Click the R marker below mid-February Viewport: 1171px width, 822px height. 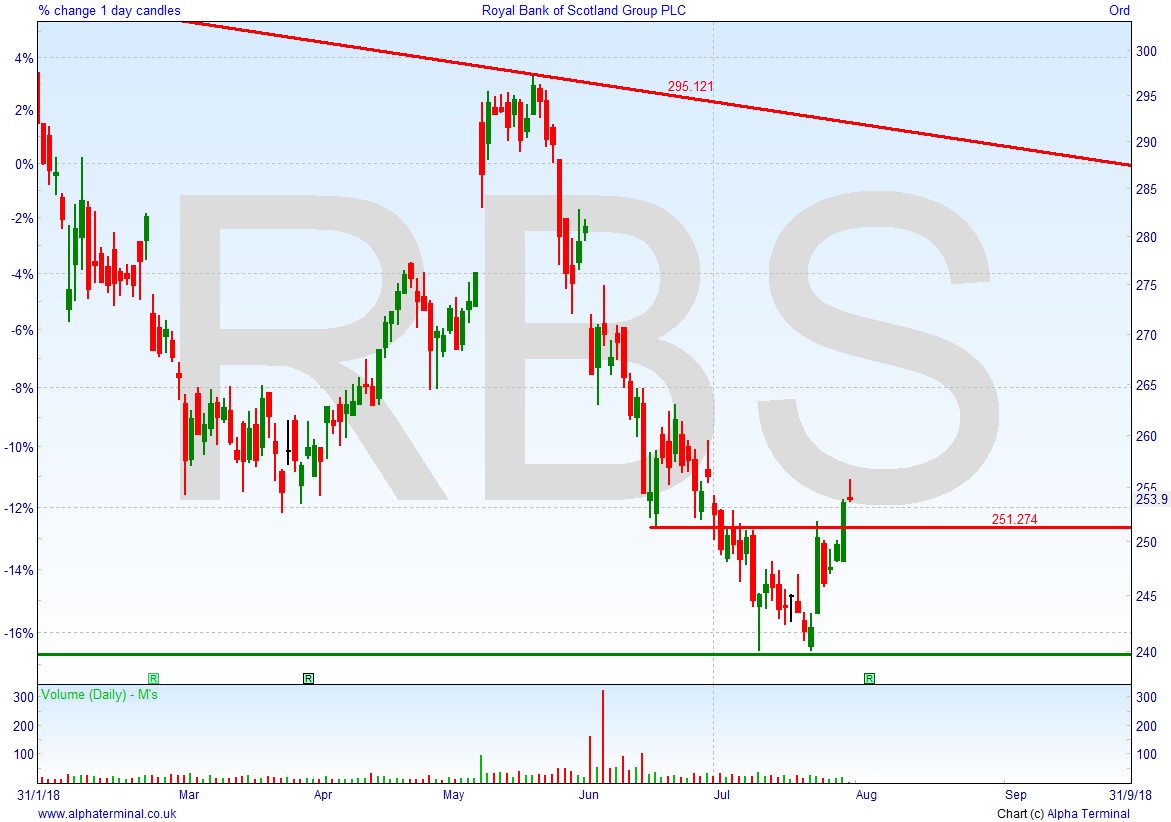point(153,678)
